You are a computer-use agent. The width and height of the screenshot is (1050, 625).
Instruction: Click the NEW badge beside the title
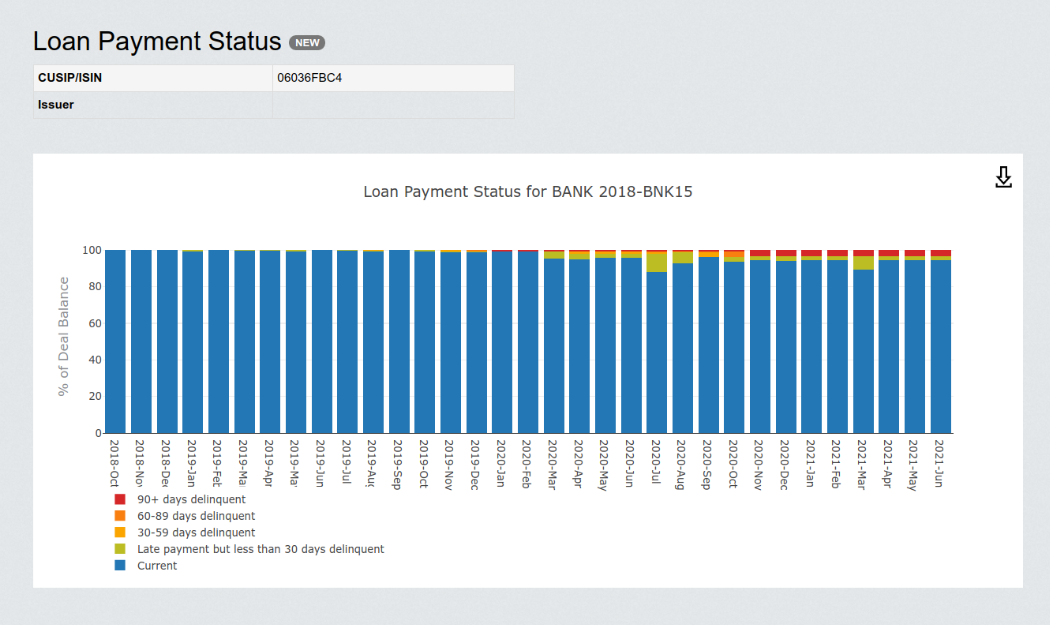pos(307,42)
